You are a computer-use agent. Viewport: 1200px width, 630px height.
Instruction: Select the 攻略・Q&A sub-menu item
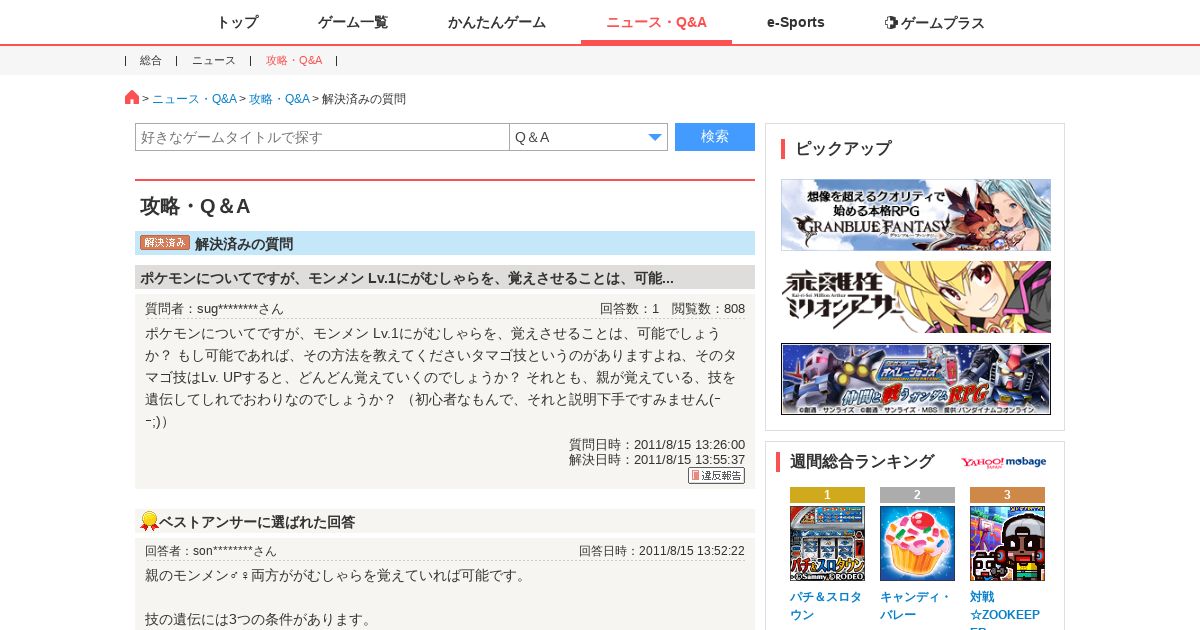click(x=294, y=60)
